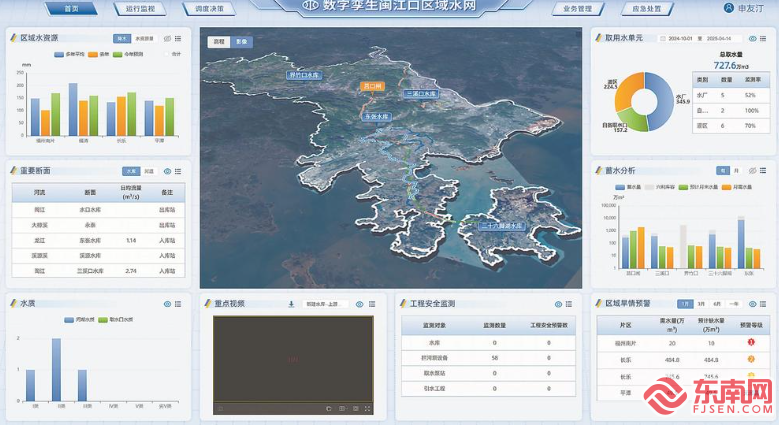Click the download icon in 重点视频 panel

[291, 303]
